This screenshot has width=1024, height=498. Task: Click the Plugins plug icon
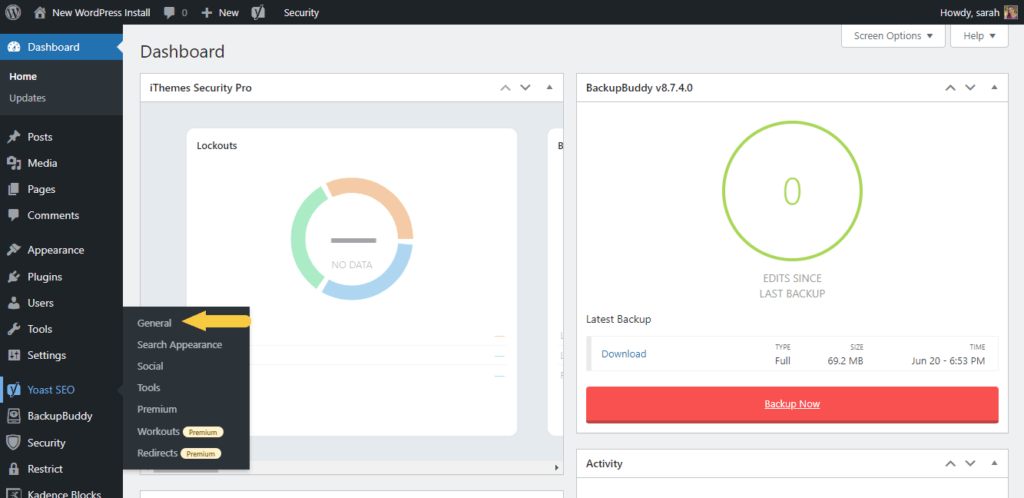14,277
